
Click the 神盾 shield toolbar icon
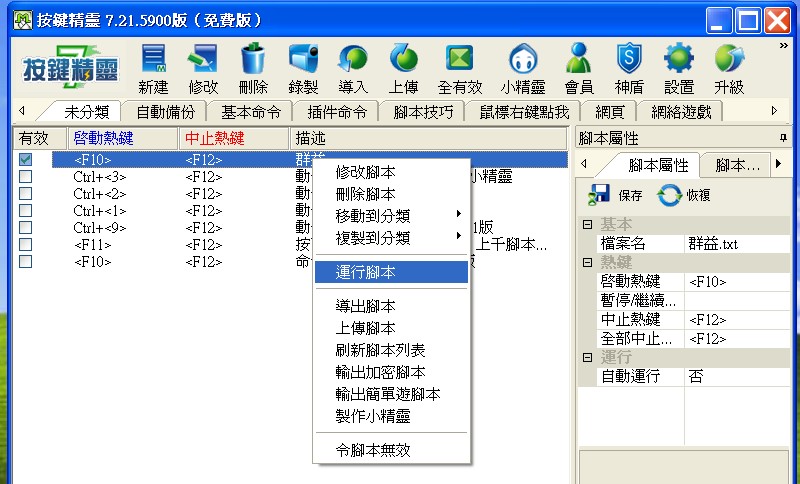[x=629, y=58]
